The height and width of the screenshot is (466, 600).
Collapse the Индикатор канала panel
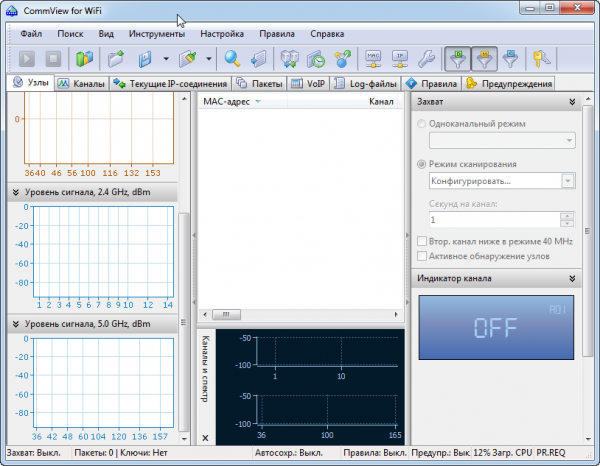coord(572,279)
